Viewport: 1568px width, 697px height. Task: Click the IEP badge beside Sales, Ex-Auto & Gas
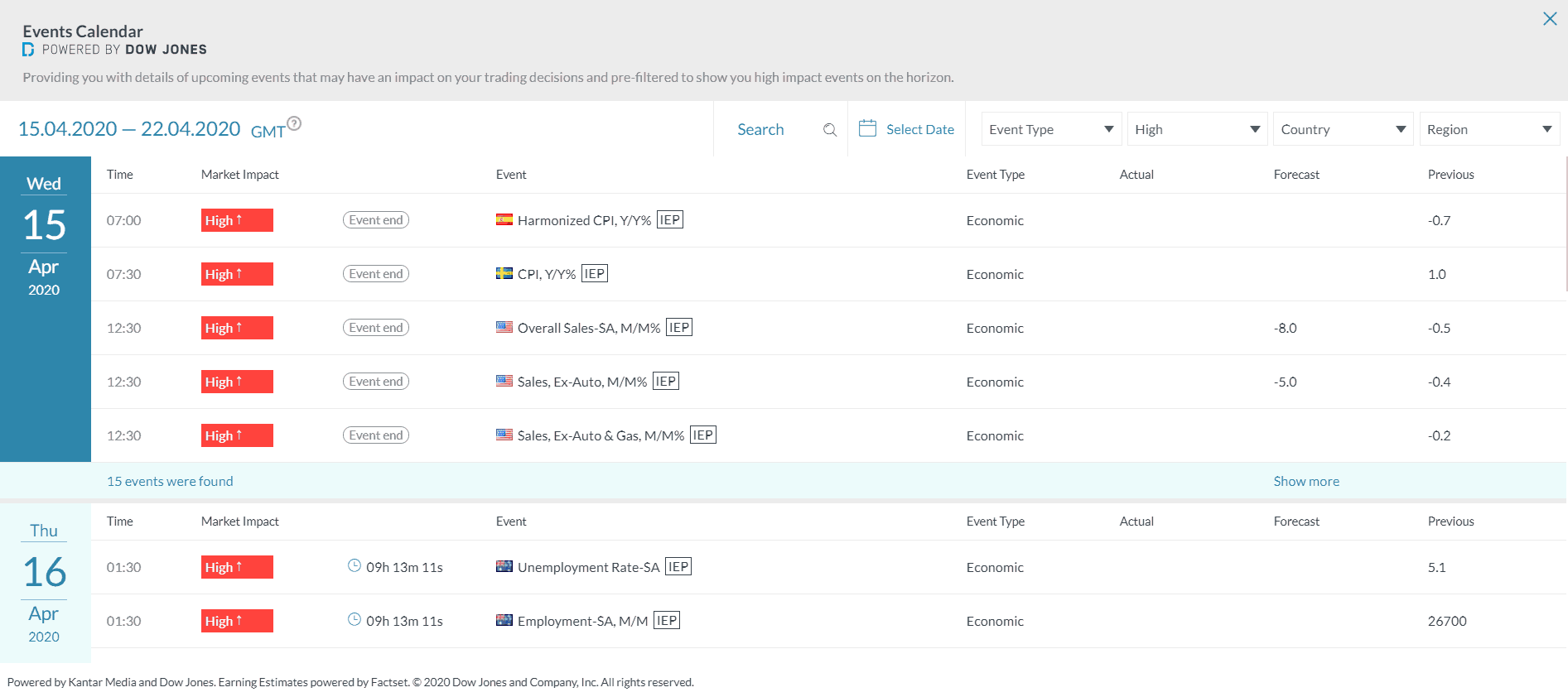(703, 435)
